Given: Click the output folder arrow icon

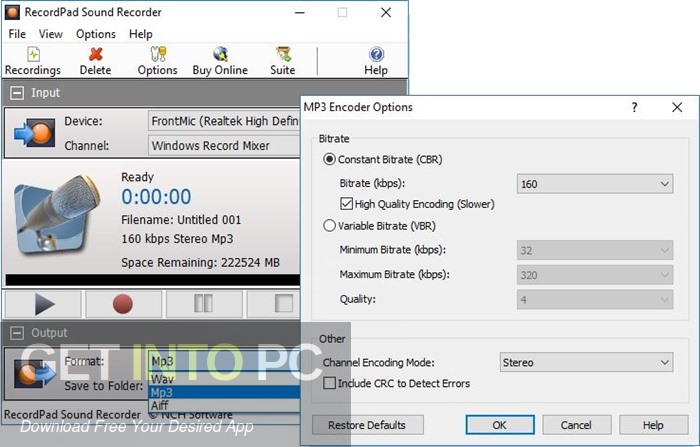Looking at the screenshot, I should click(x=35, y=374).
